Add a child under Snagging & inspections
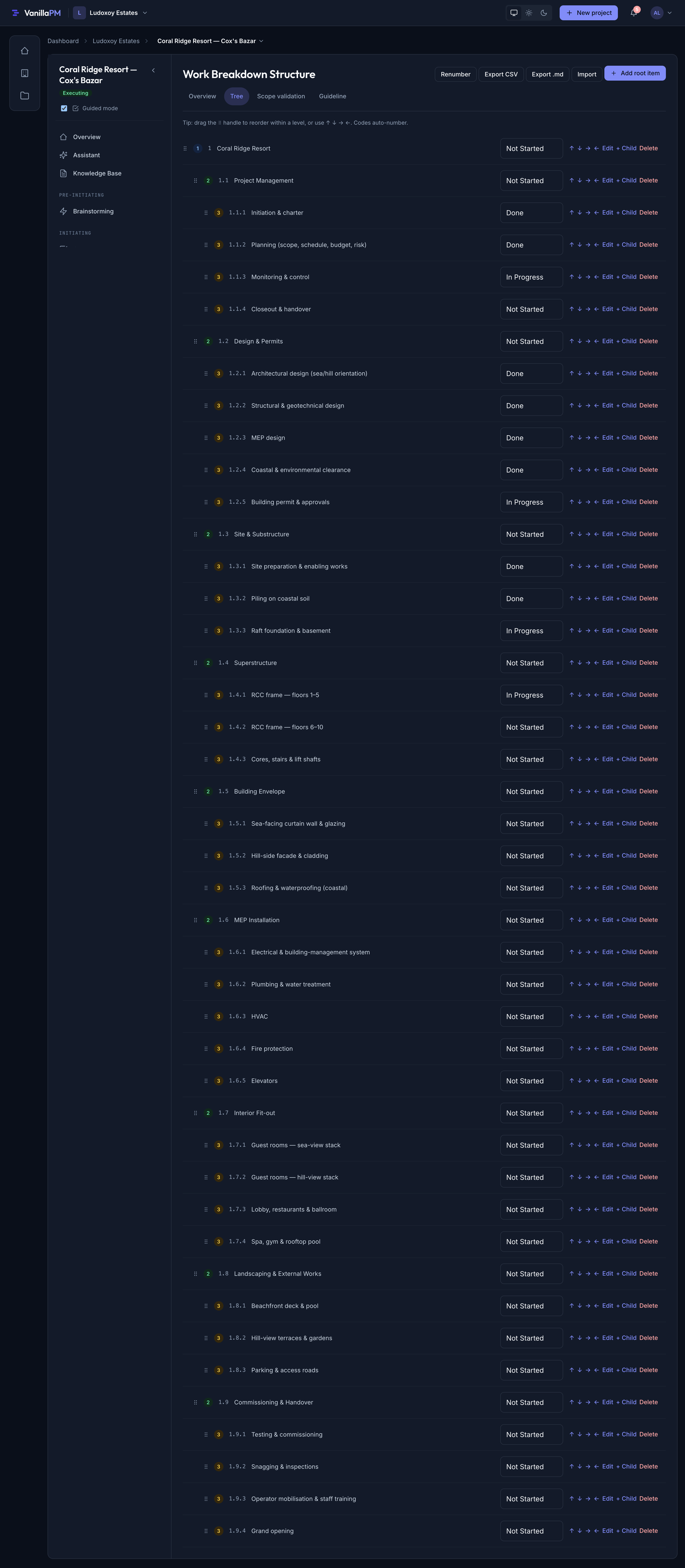This screenshot has width=685, height=1568. pos(627,1467)
